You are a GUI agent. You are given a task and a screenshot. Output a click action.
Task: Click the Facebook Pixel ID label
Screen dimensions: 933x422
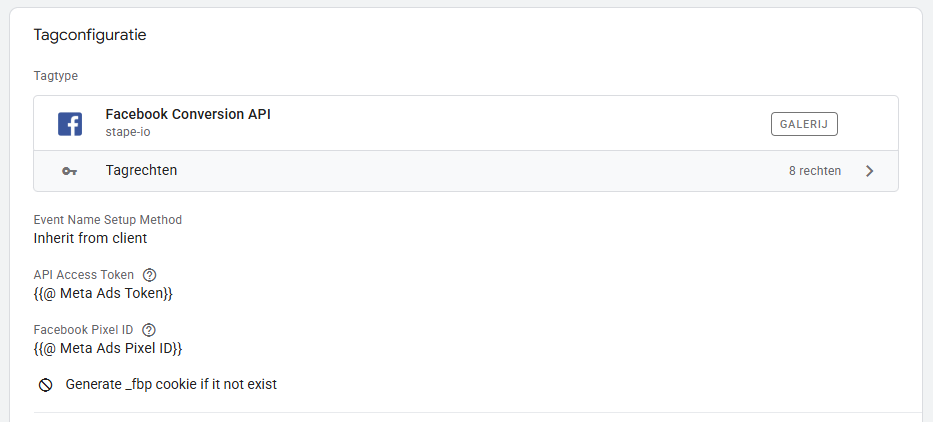[x=84, y=329]
